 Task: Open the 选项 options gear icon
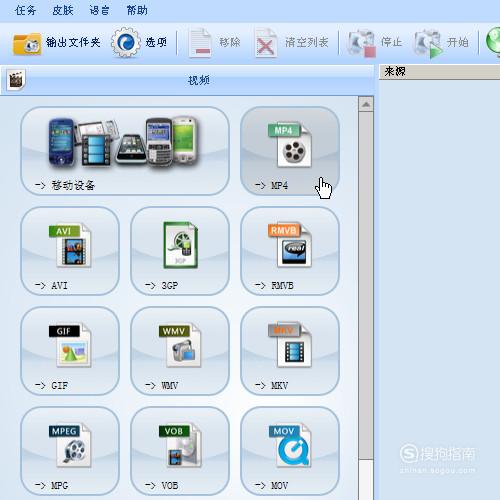coord(125,43)
